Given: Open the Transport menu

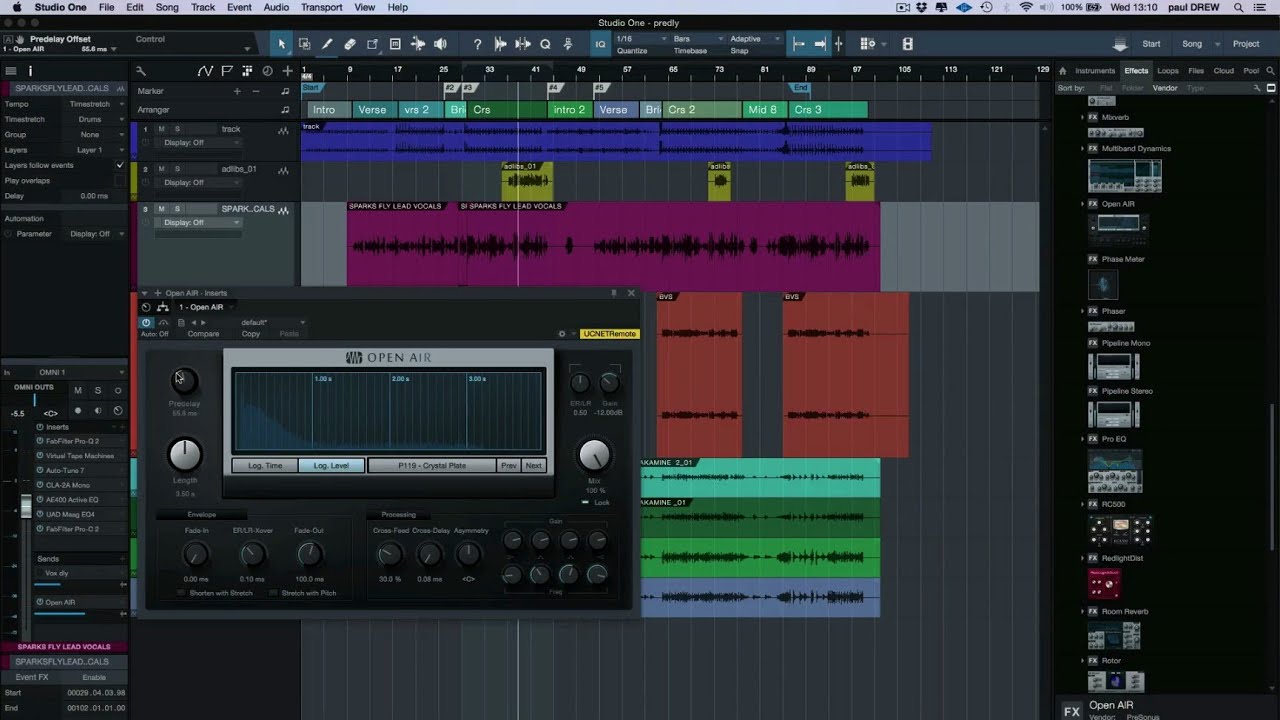Looking at the screenshot, I should tap(321, 7).
